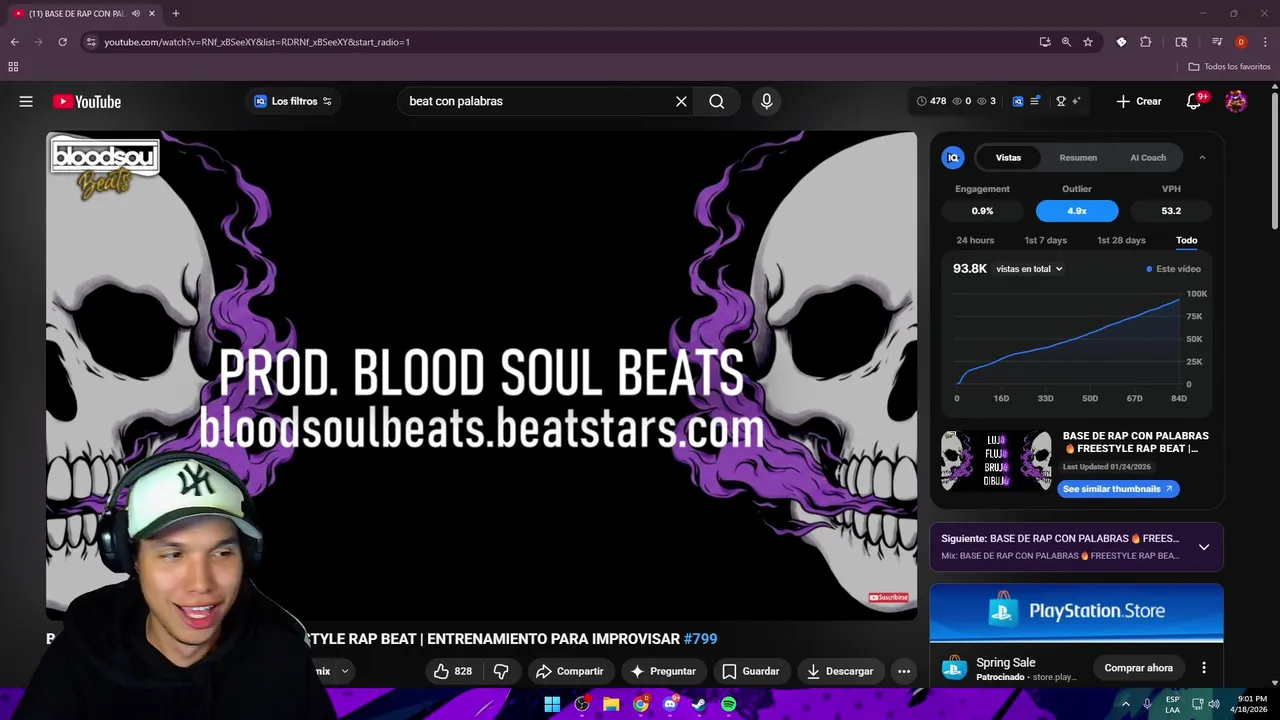This screenshot has width=1280, height=720.
Task: Select the 1st 7 days range
Action: [x=1045, y=240]
